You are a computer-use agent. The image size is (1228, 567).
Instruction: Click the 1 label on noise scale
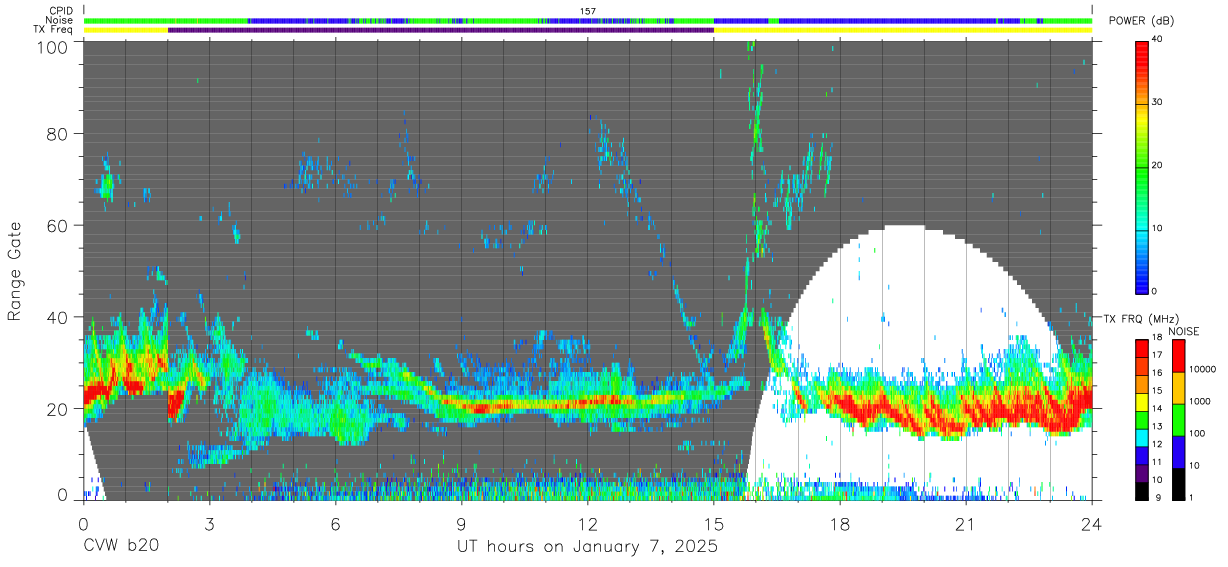click(1193, 497)
